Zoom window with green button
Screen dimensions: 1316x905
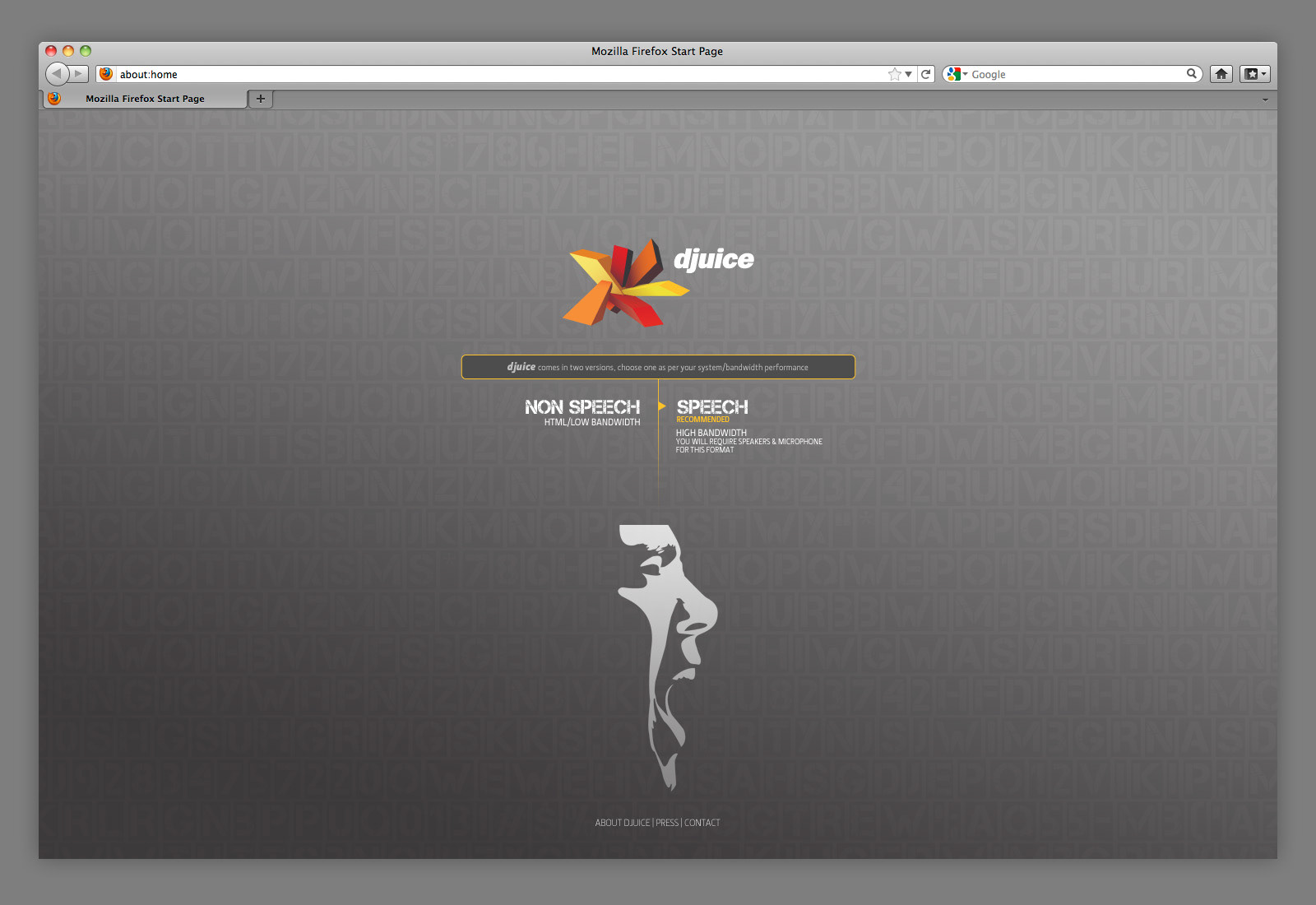[x=86, y=51]
